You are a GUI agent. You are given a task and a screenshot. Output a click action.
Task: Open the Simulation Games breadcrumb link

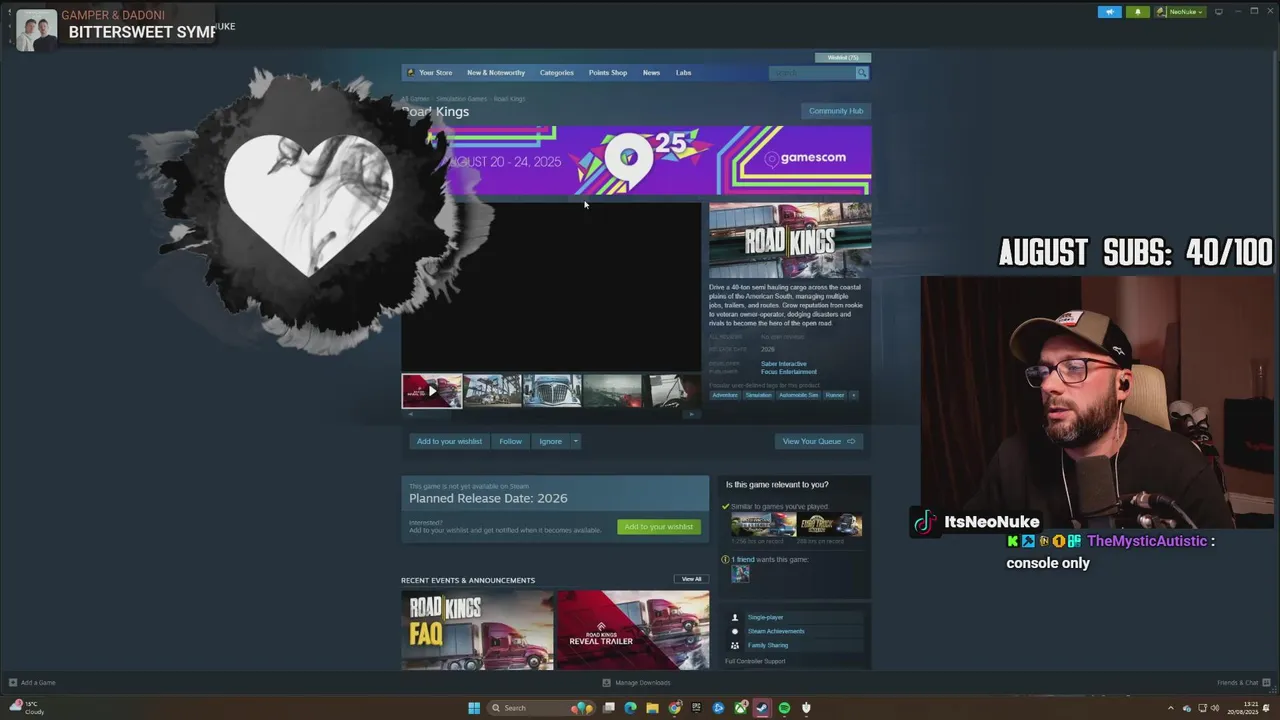click(x=461, y=99)
